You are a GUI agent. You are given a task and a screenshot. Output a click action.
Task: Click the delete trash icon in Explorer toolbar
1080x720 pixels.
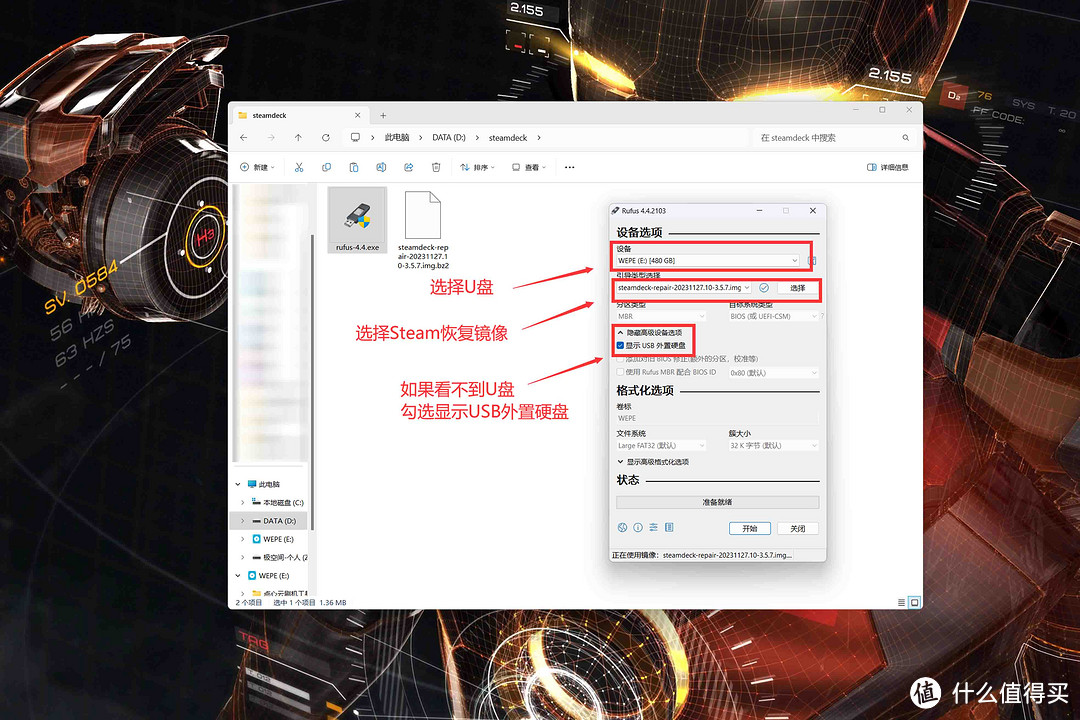pos(436,167)
